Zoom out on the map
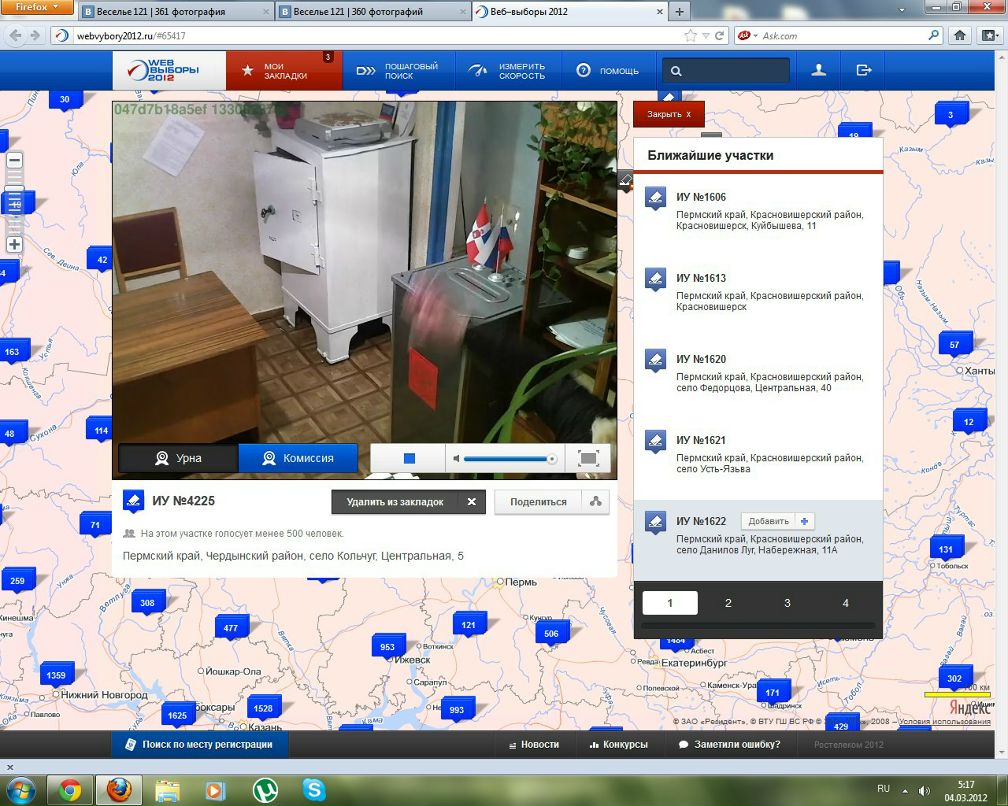The height and width of the screenshot is (806, 1008). (x=15, y=160)
